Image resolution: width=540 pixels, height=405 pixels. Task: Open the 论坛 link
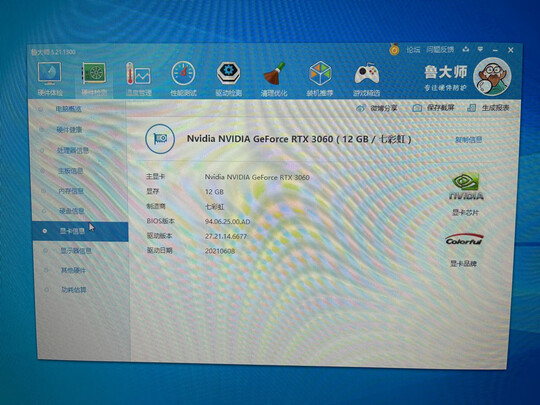pyautogui.click(x=413, y=50)
